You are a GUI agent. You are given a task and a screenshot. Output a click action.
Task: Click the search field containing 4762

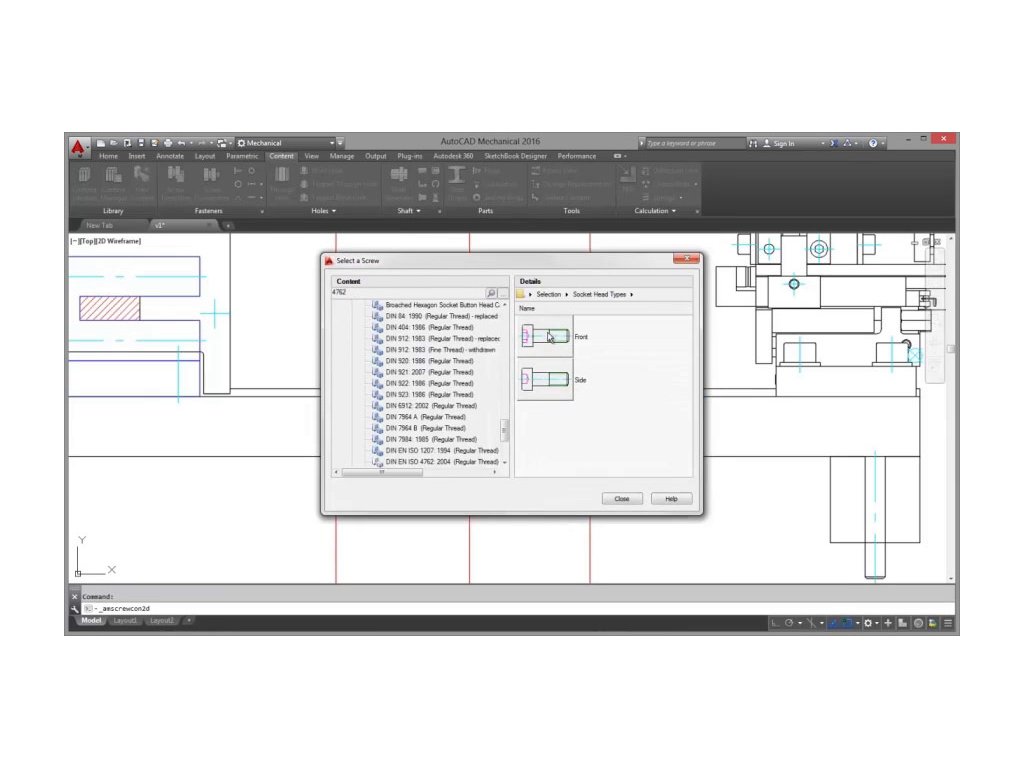click(x=408, y=293)
